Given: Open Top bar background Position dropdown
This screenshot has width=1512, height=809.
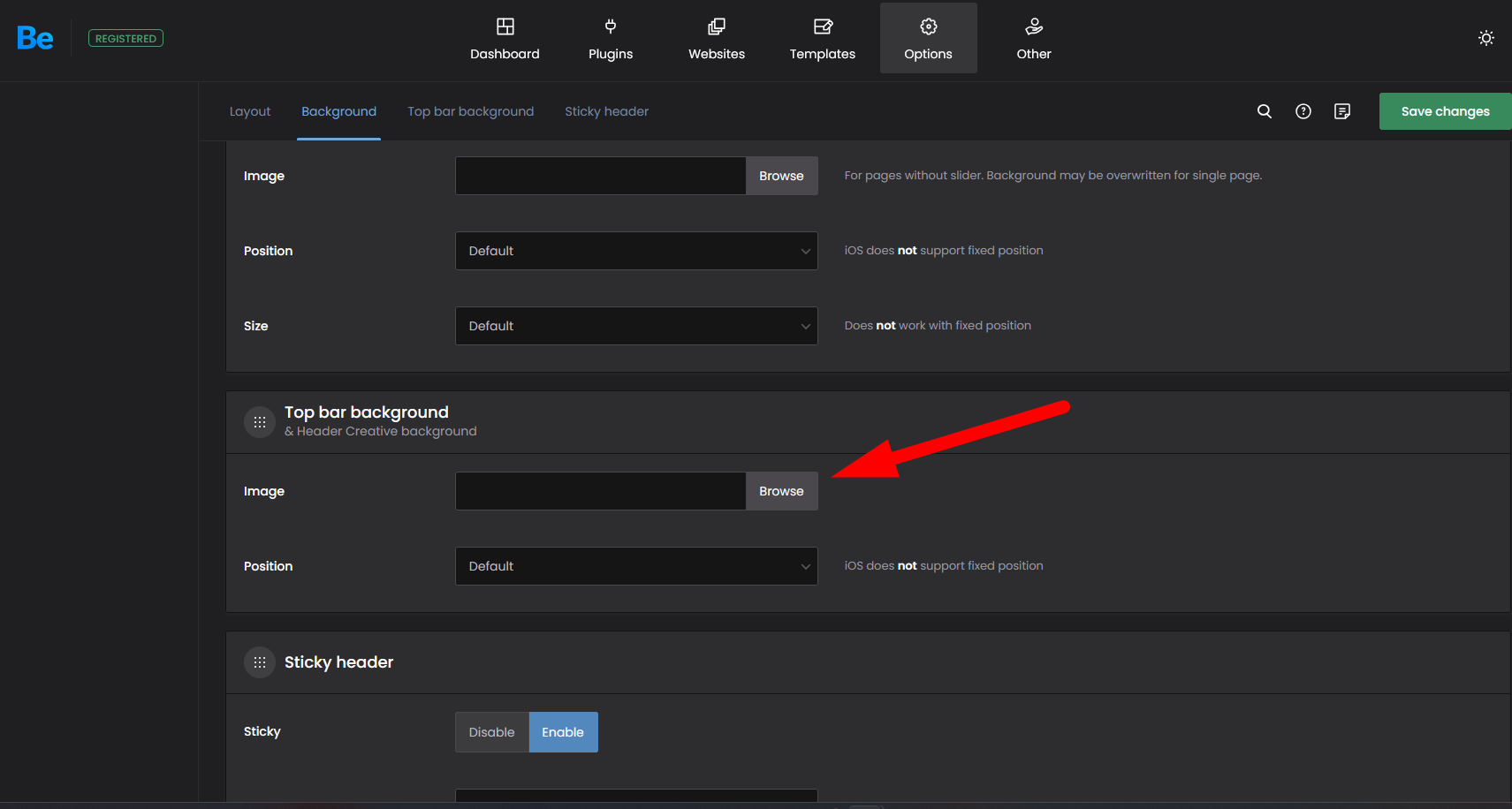Looking at the screenshot, I should [x=636, y=566].
